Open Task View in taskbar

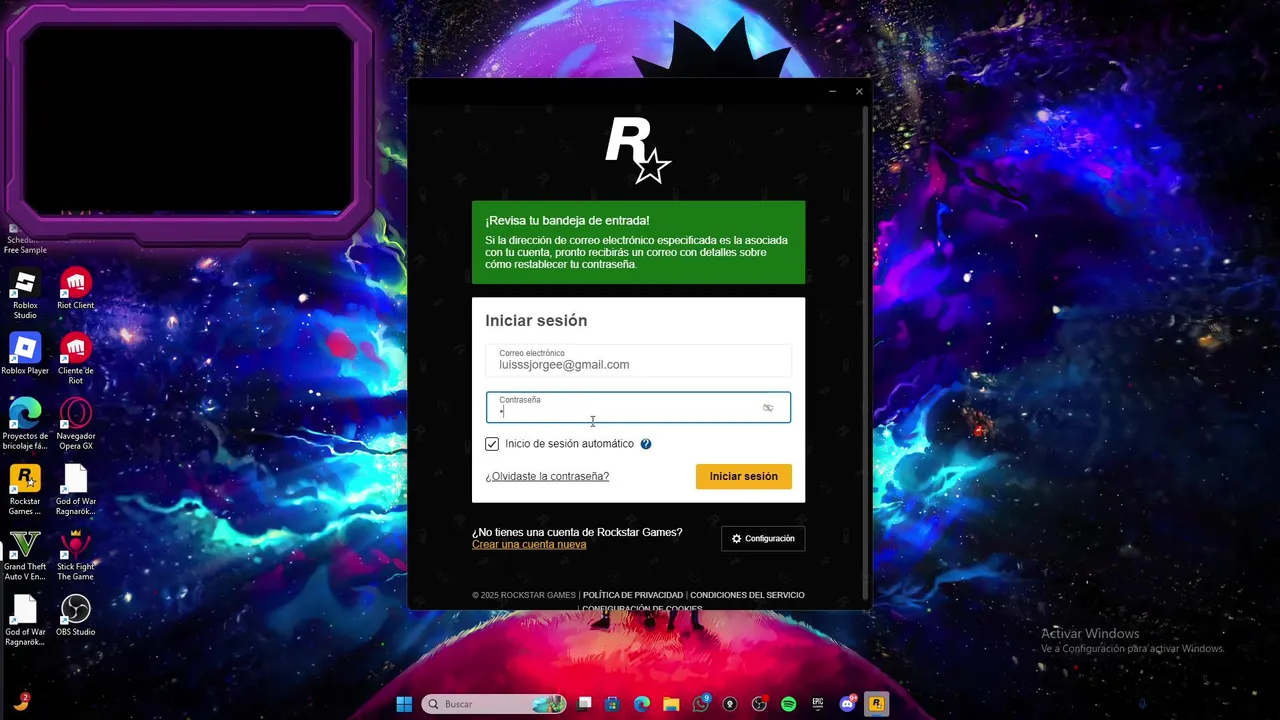pos(585,704)
